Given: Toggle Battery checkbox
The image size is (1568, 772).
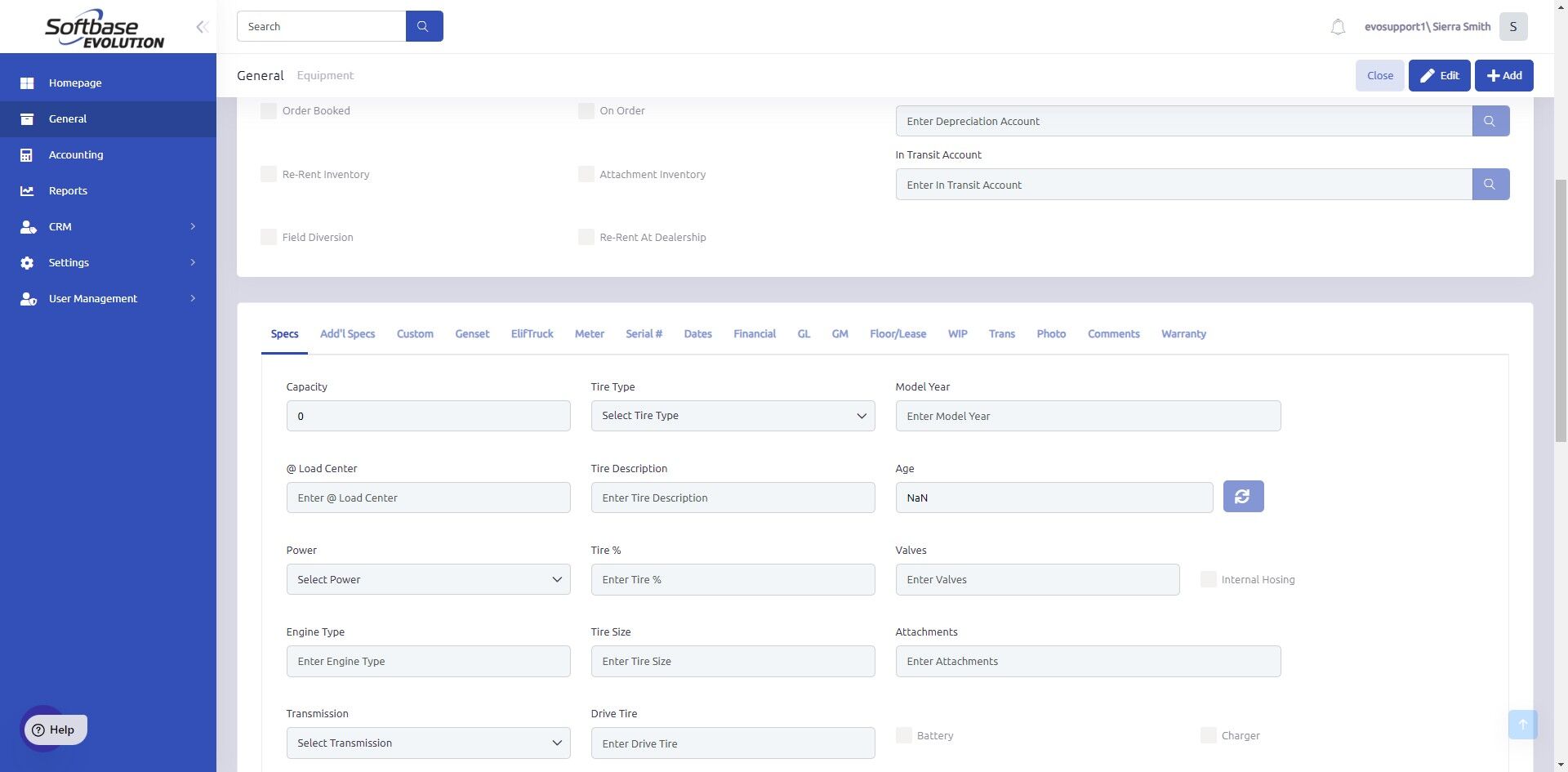Looking at the screenshot, I should (903, 735).
